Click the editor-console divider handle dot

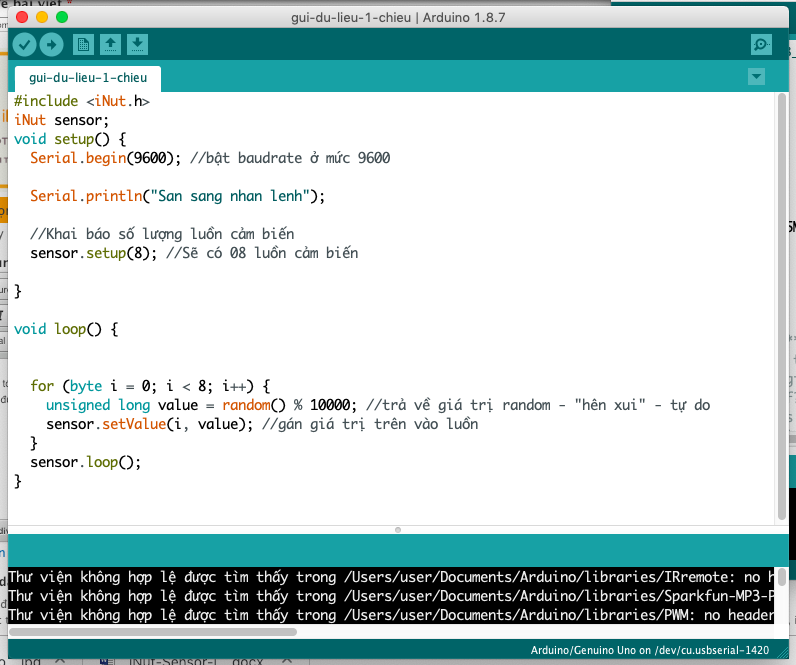coord(398,529)
